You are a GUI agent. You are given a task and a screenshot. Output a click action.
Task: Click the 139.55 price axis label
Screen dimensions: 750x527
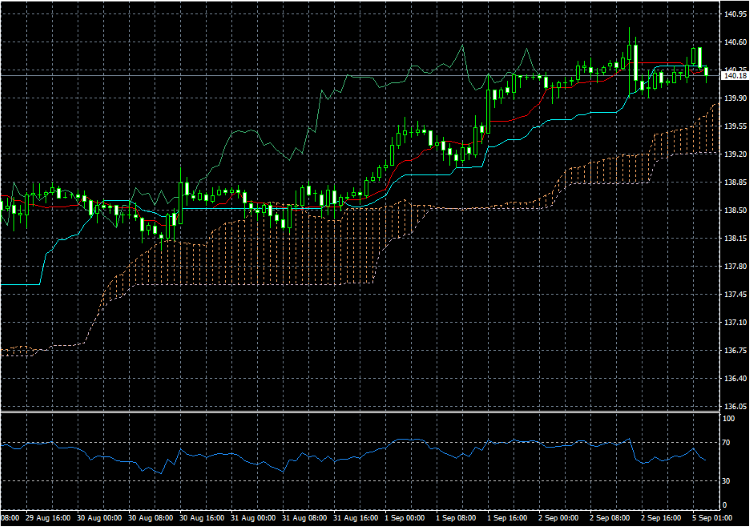tap(735, 126)
